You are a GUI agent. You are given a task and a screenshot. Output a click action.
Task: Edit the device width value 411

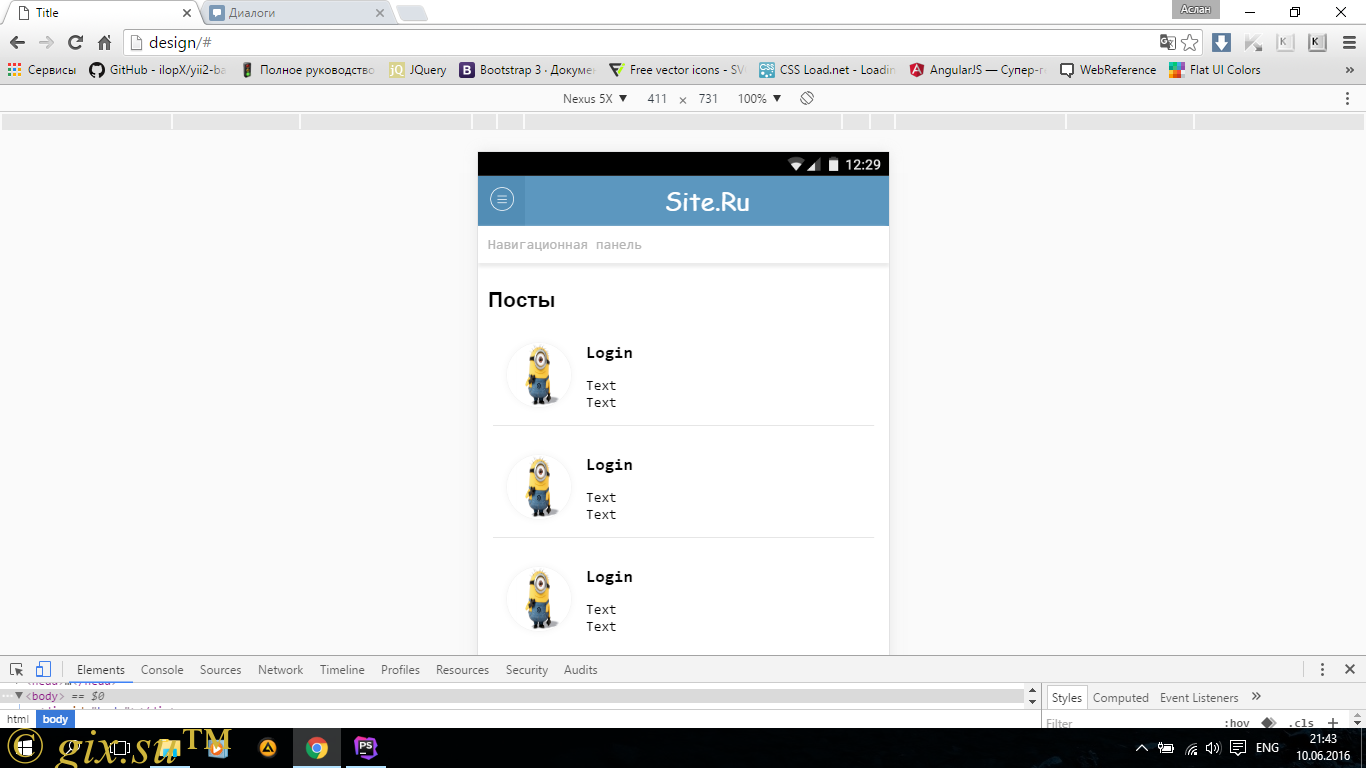pos(657,99)
